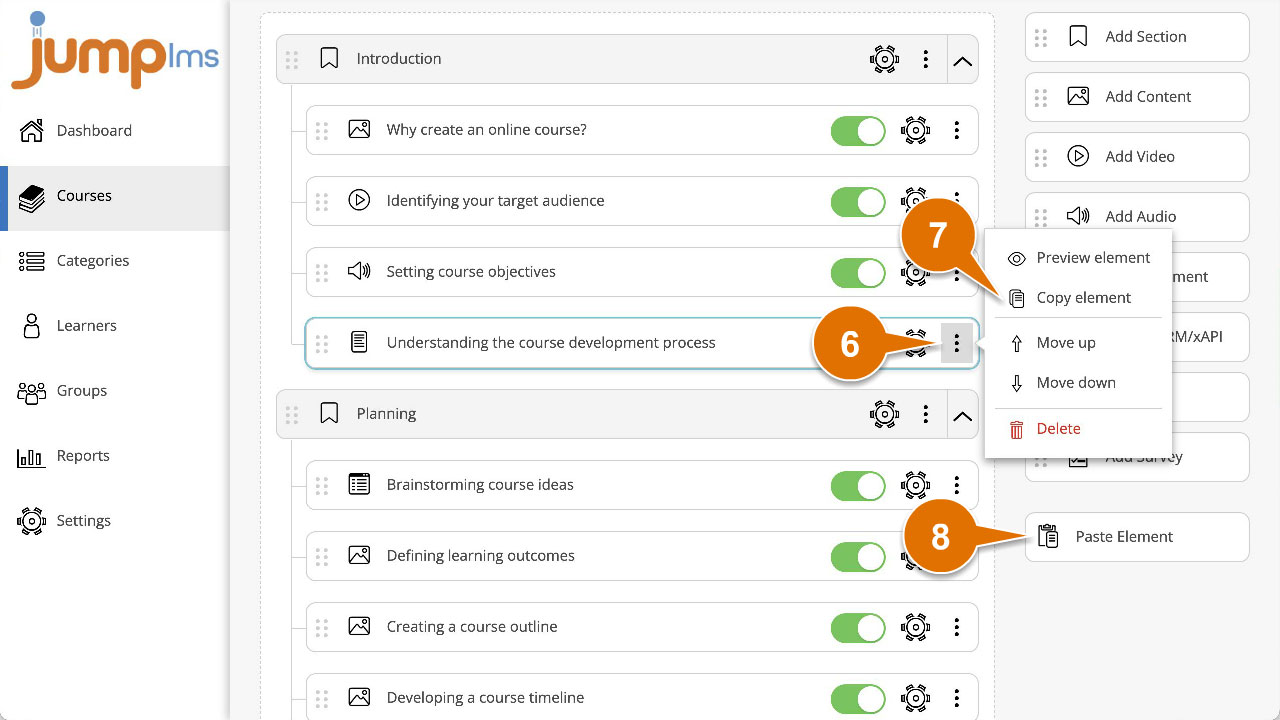Collapse the Planning section

pyautogui.click(x=962, y=415)
